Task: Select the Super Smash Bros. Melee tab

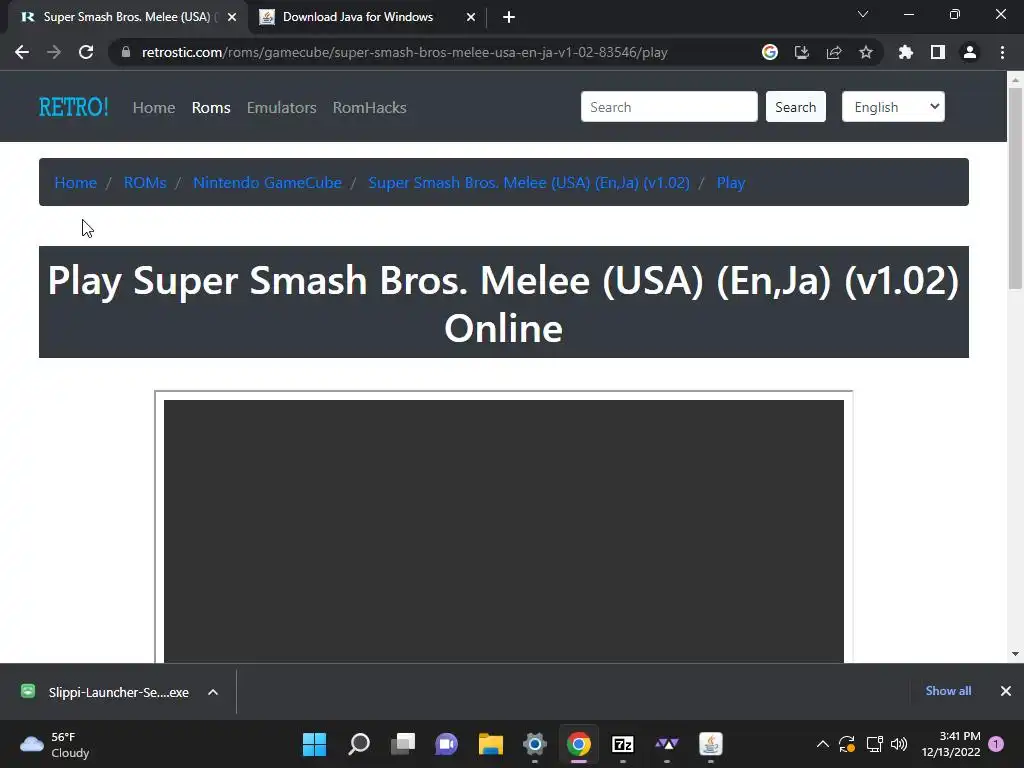Action: [x=127, y=17]
